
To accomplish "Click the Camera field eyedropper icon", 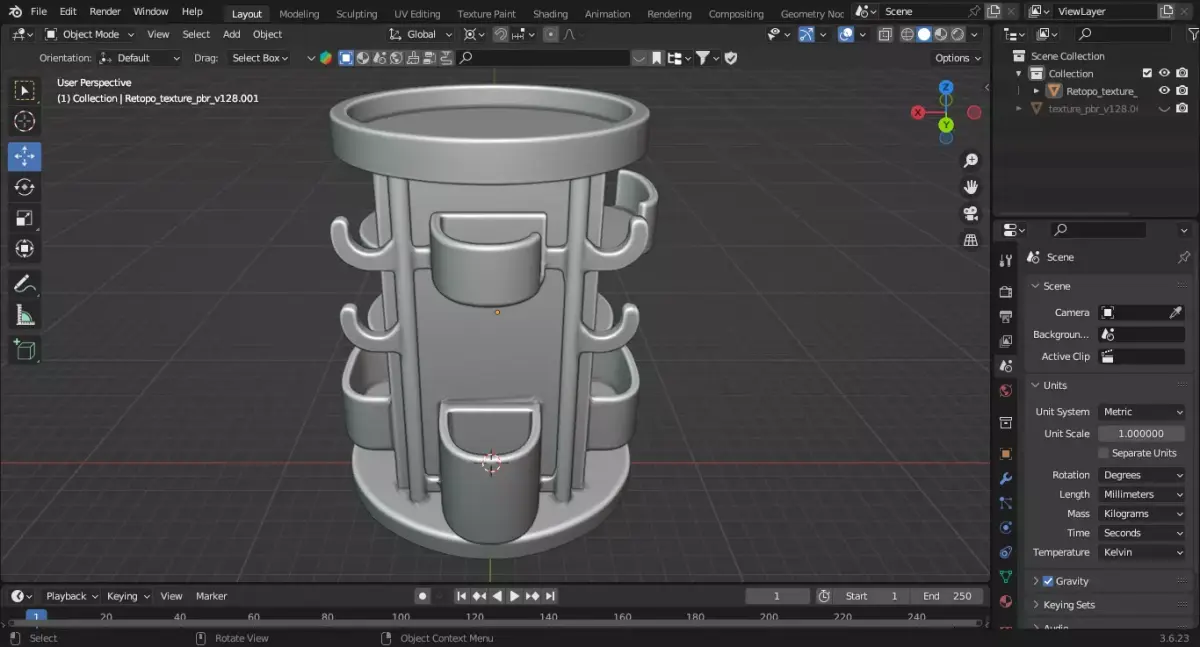I will pyautogui.click(x=1176, y=313).
